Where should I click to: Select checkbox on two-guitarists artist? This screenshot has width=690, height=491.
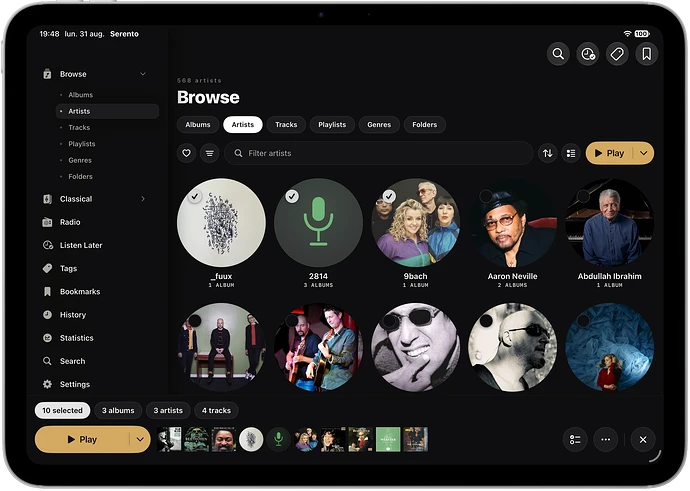pos(292,321)
